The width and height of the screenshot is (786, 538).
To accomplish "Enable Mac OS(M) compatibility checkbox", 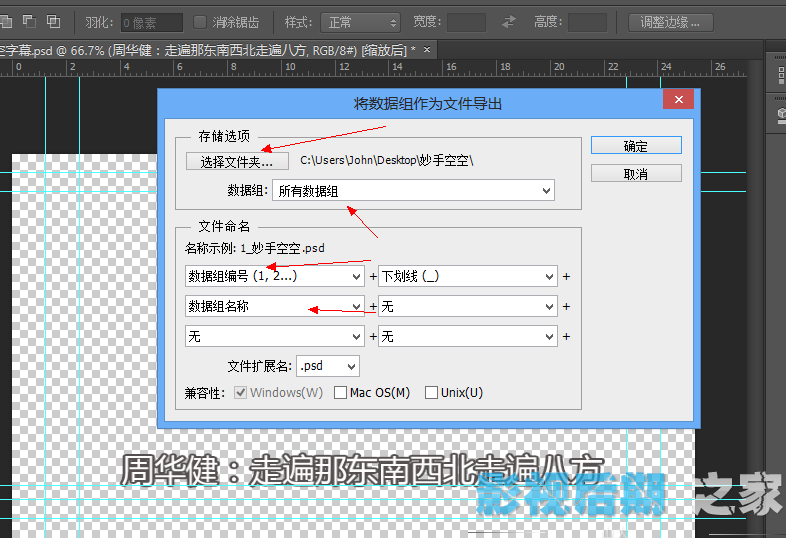I will (341, 393).
